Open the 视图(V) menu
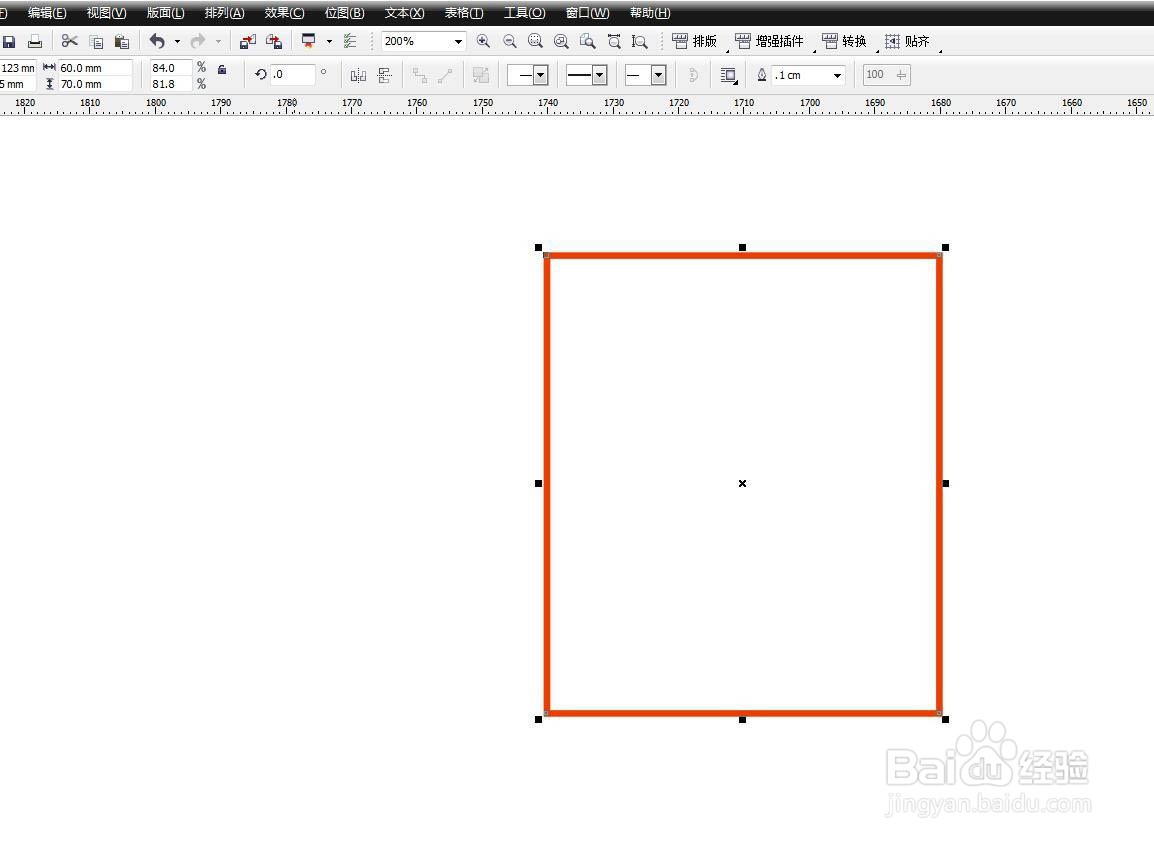1154x843 pixels. point(107,13)
